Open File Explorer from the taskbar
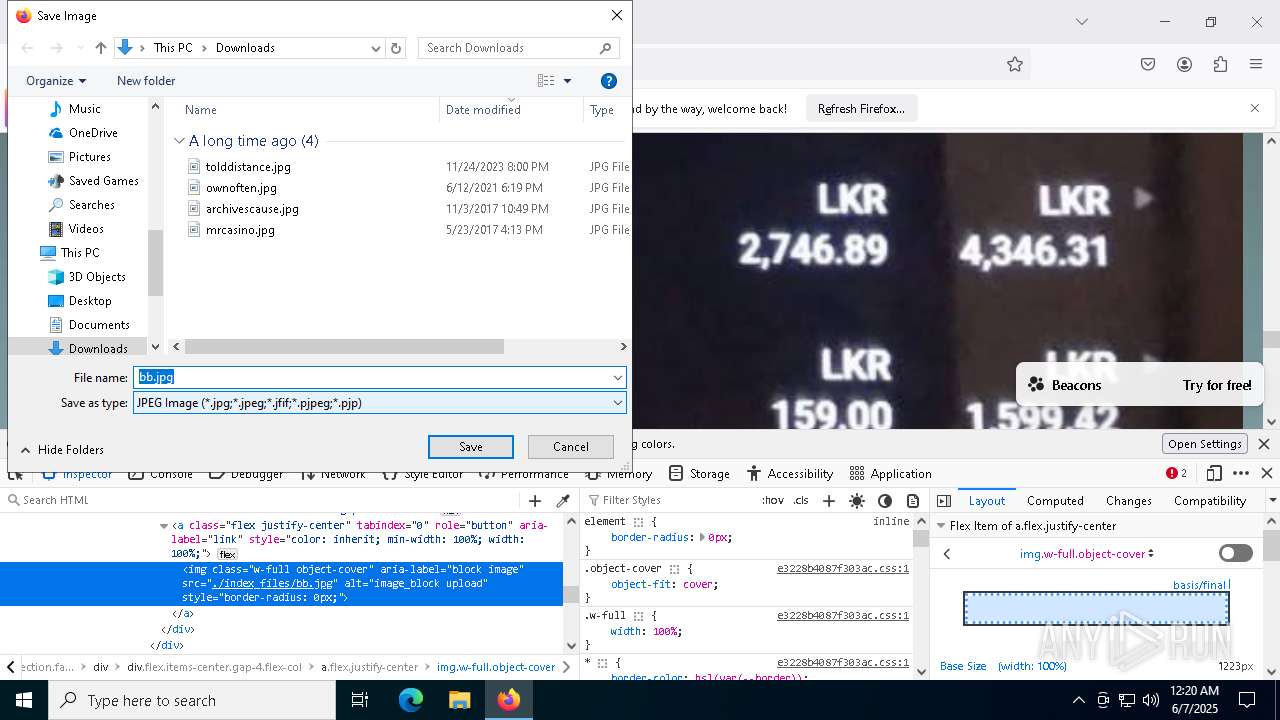The height and width of the screenshot is (720, 1280). click(459, 700)
